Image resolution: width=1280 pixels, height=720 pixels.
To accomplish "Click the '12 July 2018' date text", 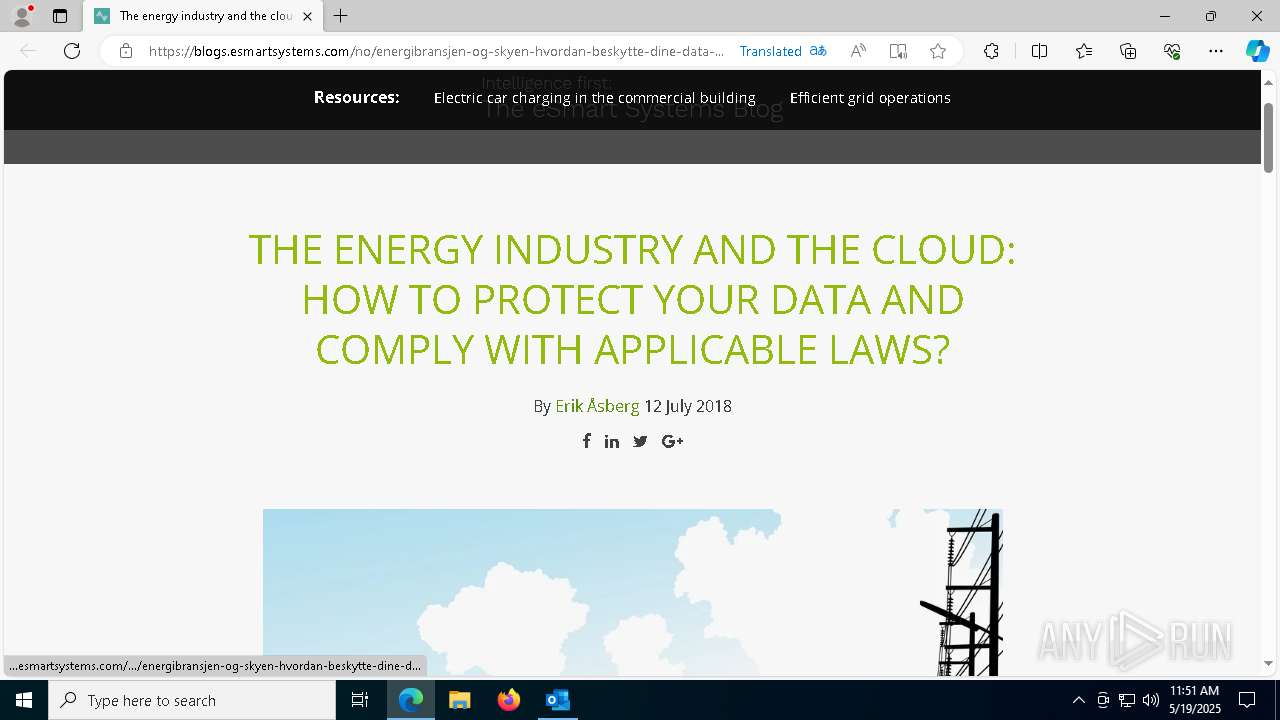I will click(688, 406).
